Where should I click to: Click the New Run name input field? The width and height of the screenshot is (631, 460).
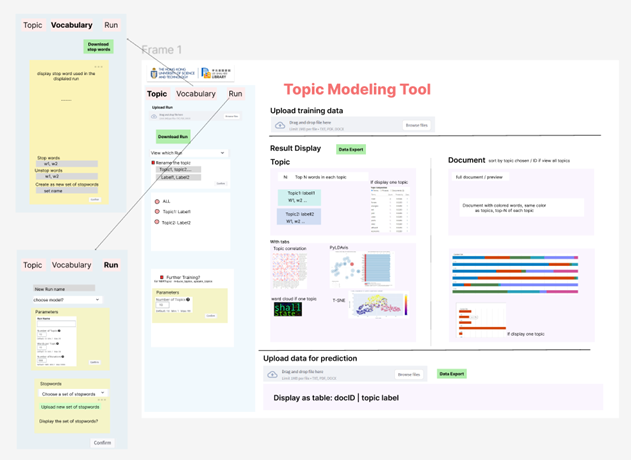click(x=64, y=289)
